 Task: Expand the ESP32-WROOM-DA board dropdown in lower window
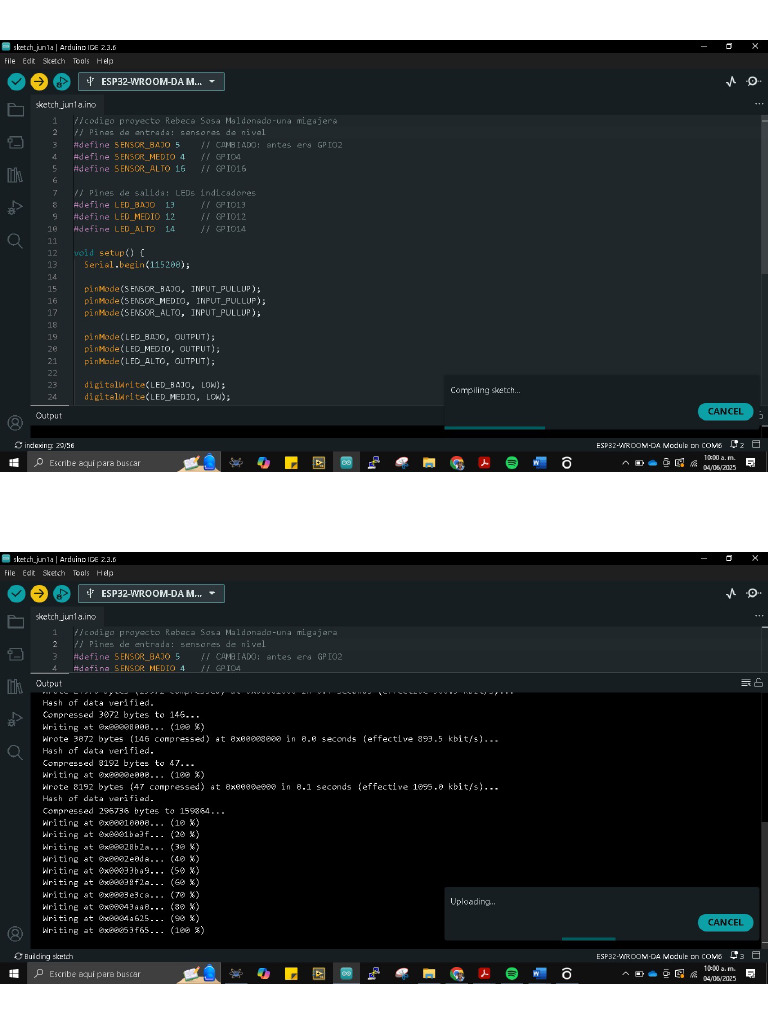tap(154, 594)
